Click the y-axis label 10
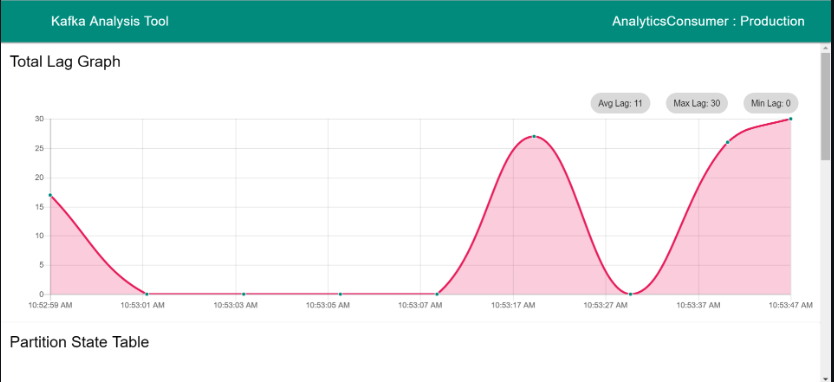Image resolution: width=834 pixels, height=382 pixels. [39, 236]
